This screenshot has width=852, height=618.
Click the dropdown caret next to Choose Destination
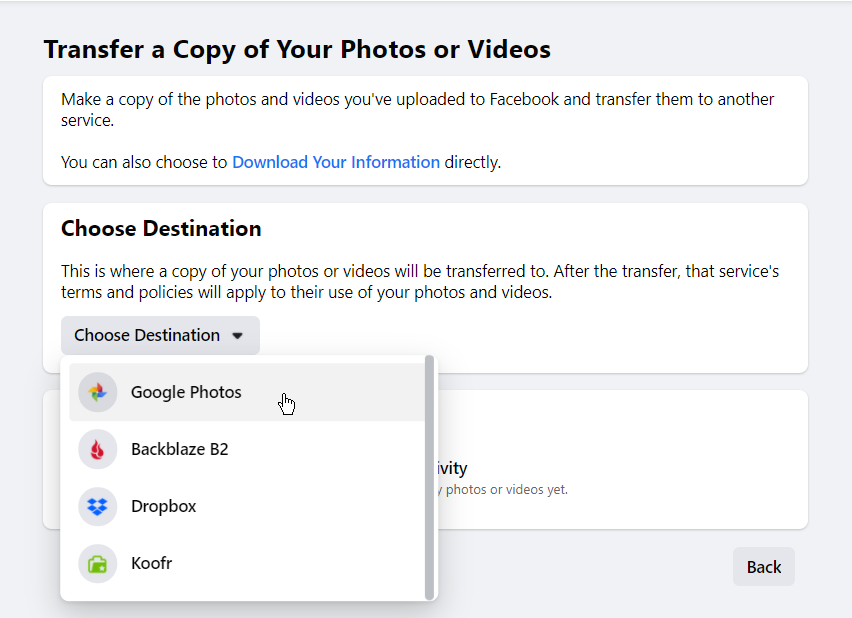point(237,336)
